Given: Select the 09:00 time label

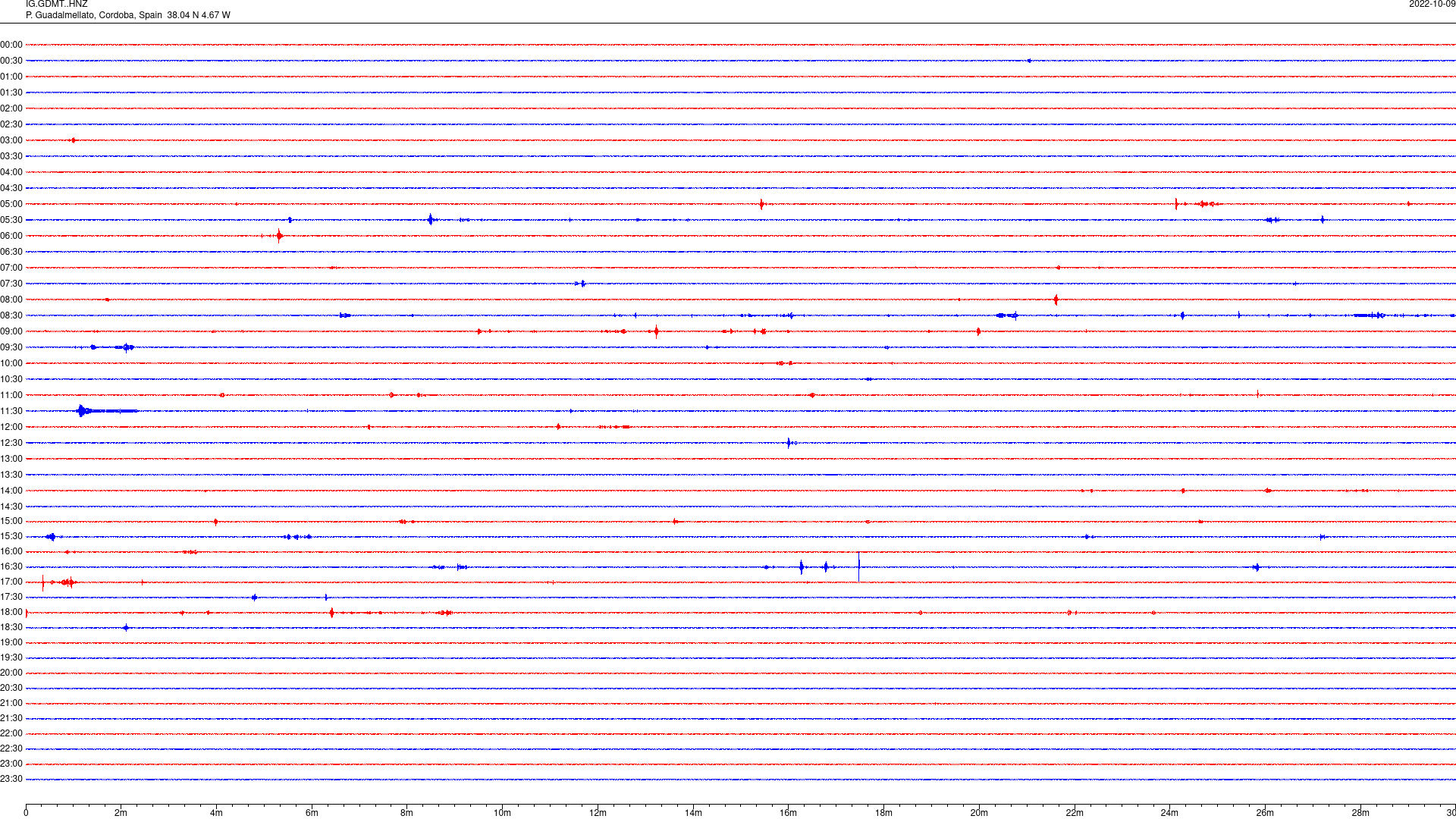Looking at the screenshot, I should pos(11,331).
